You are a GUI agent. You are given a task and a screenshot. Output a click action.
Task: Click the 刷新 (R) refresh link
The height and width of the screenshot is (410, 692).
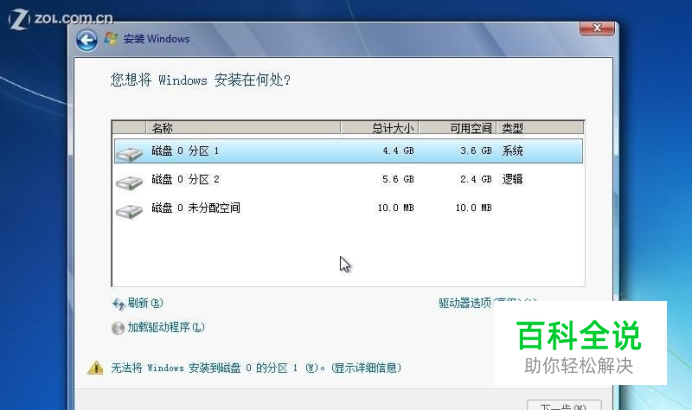(x=145, y=303)
